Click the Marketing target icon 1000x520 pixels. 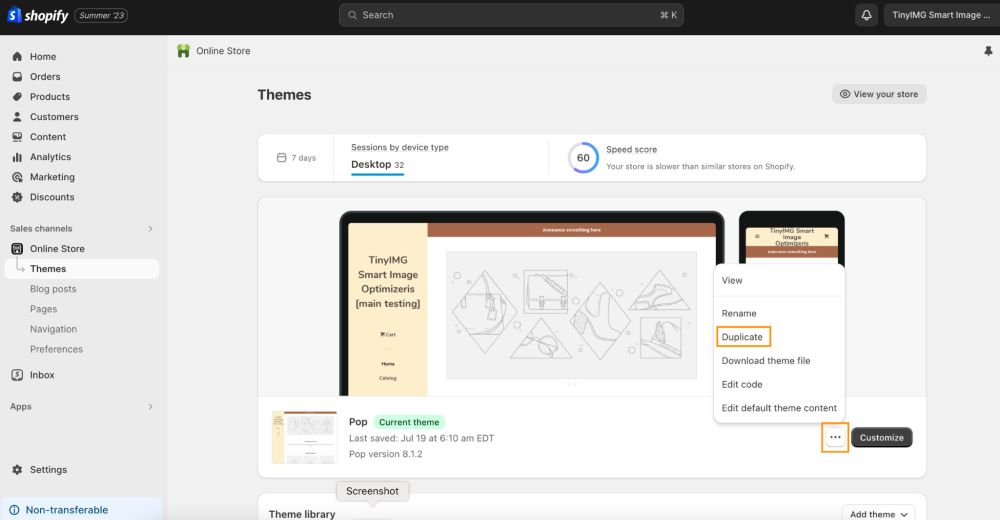click(17, 177)
